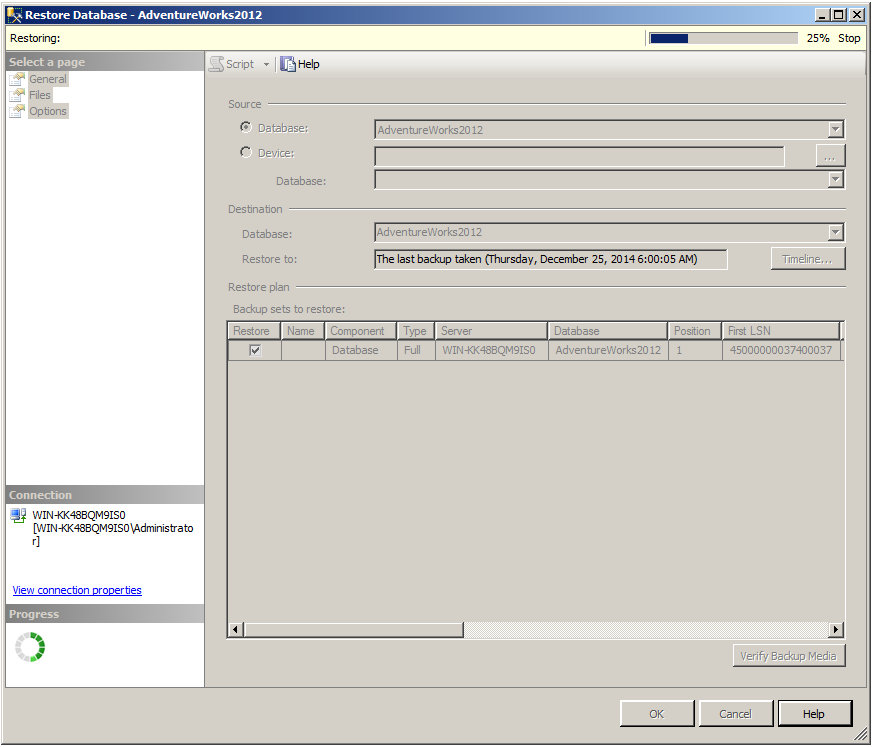This screenshot has width=873, height=747.
Task: Open the Options page
Action: pyautogui.click(x=47, y=111)
